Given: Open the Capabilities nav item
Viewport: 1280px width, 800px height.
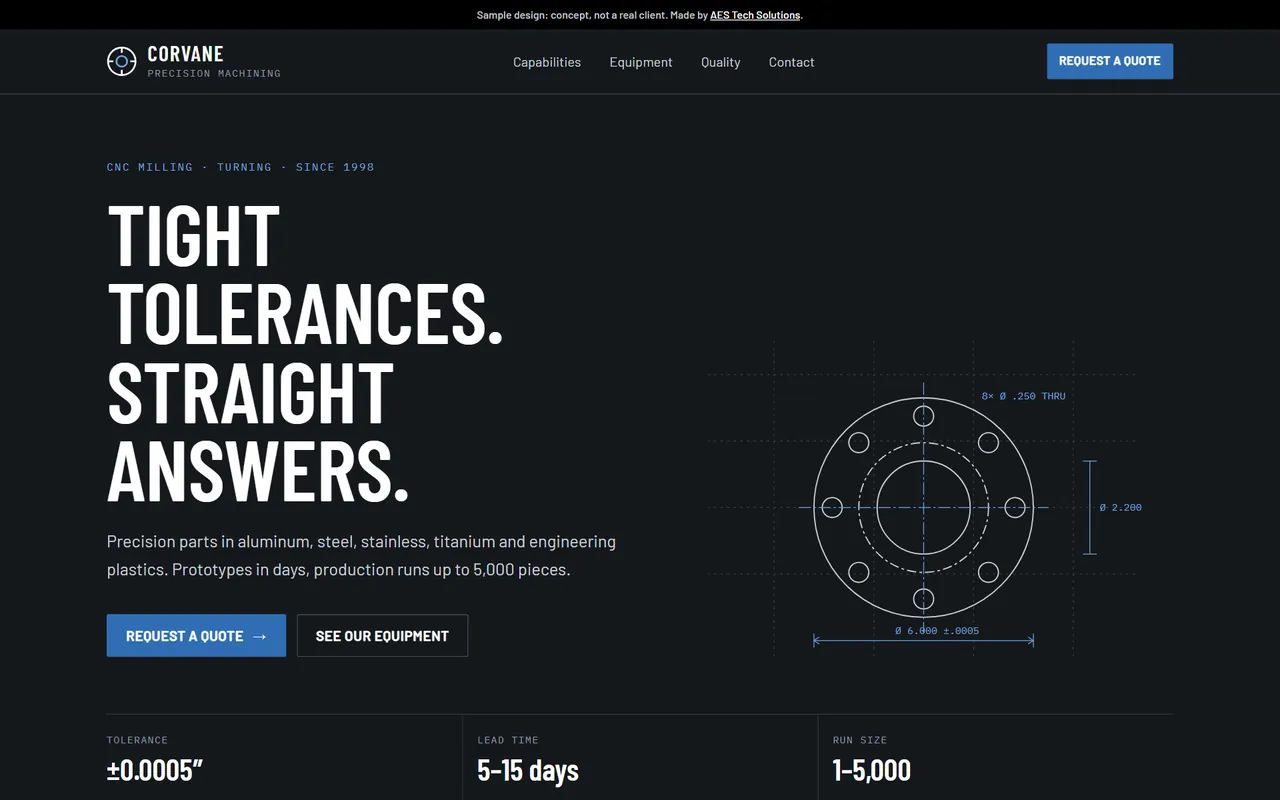Looking at the screenshot, I should pos(547,62).
